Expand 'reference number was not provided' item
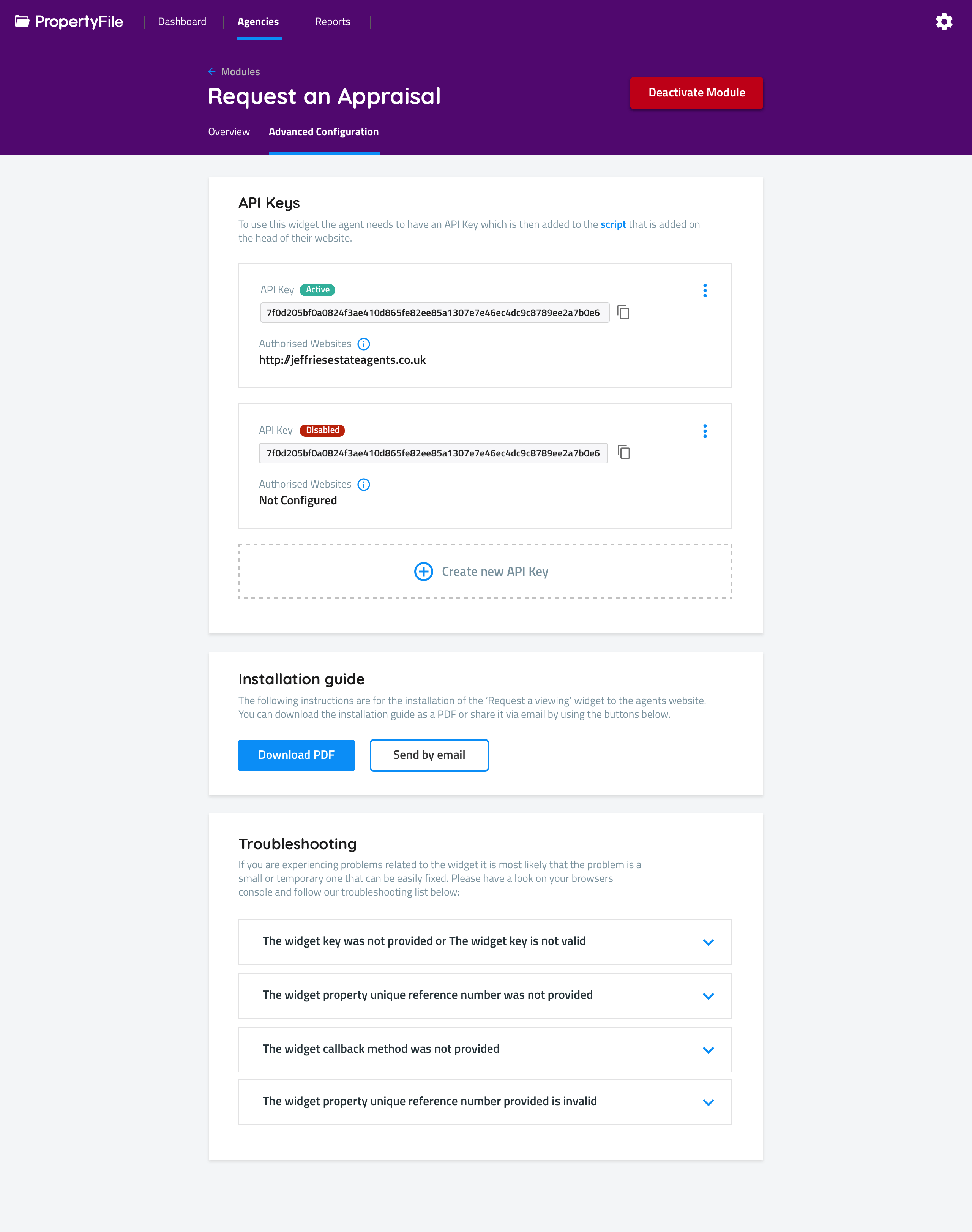972x1232 pixels. 708,996
